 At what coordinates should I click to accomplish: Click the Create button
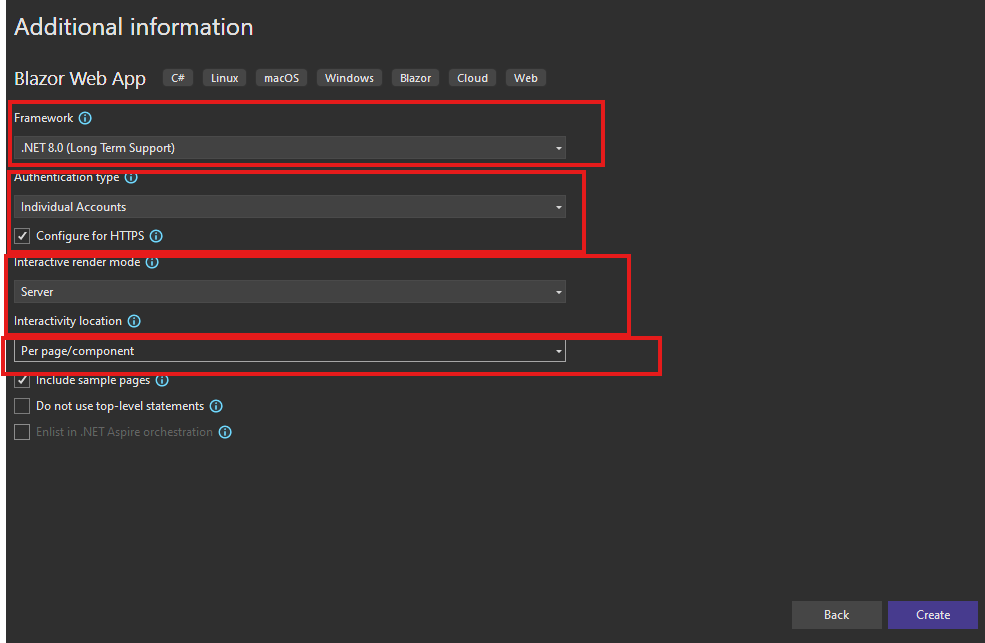pyautogui.click(x=933, y=615)
